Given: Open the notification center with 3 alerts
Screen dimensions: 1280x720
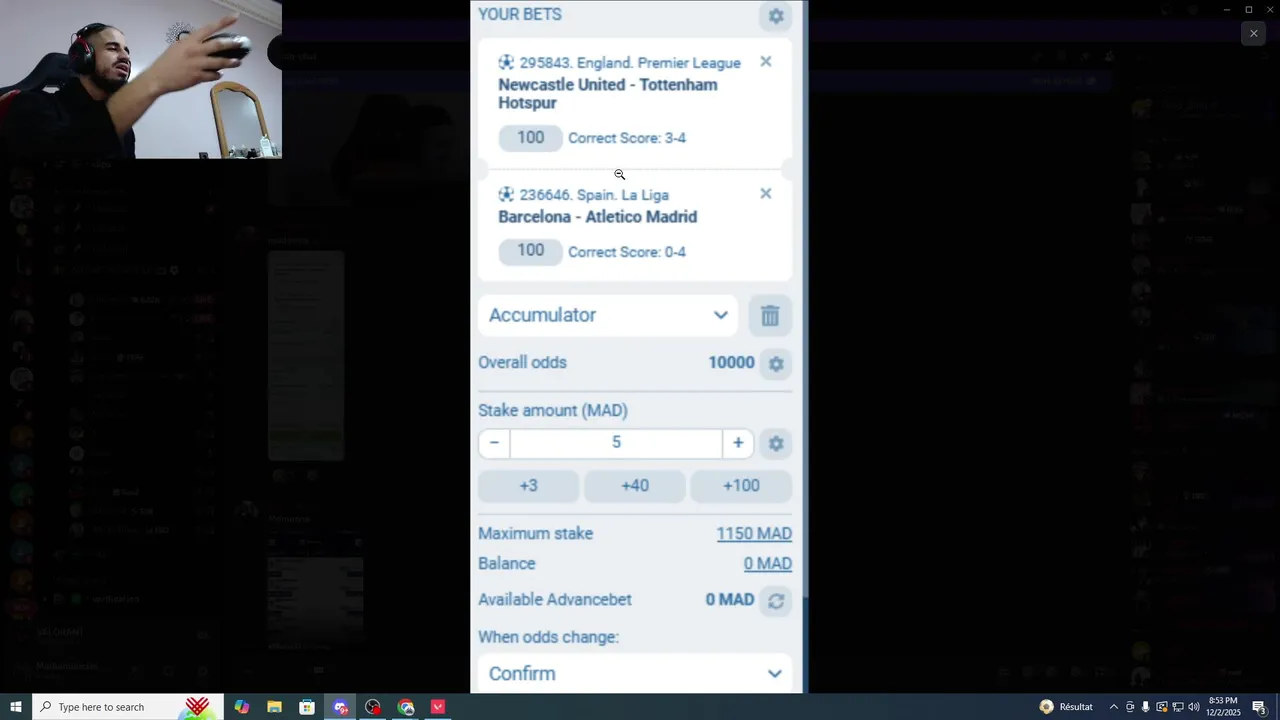Looking at the screenshot, I should click(1260, 707).
